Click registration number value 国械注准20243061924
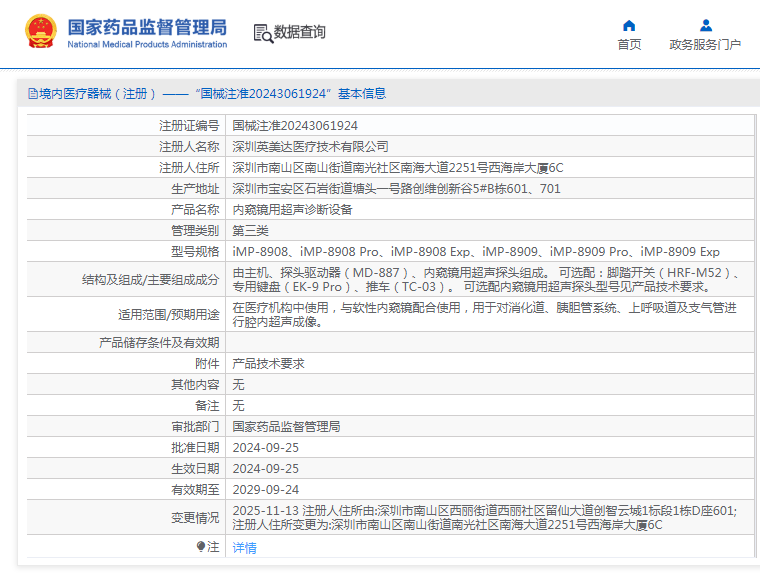Image resolution: width=760 pixels, height=573 pixels. [x=295, y=126]
